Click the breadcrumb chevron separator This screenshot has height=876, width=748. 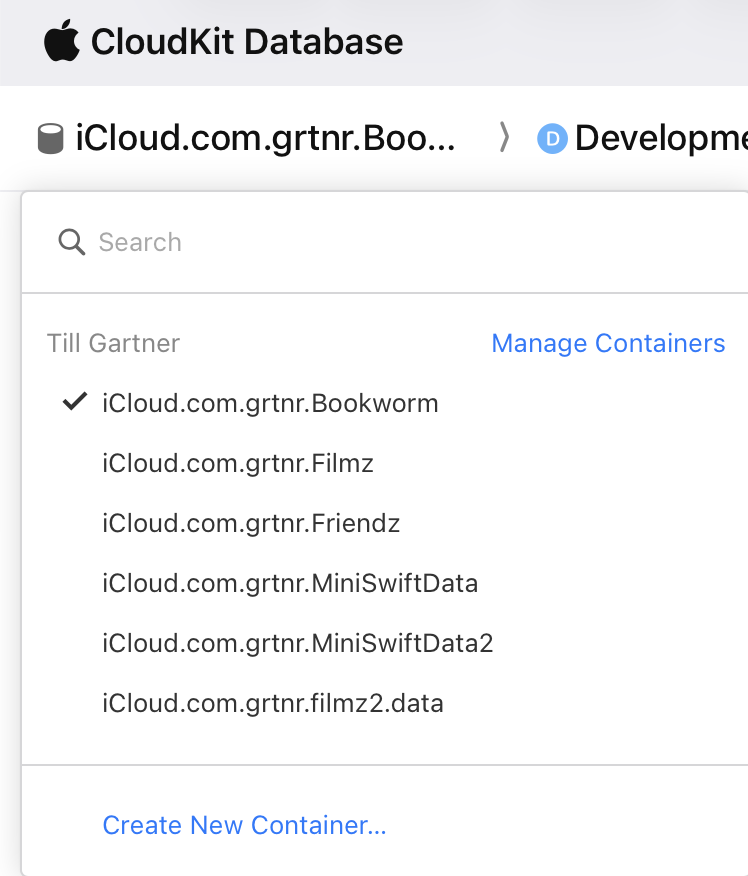[505, 138]
